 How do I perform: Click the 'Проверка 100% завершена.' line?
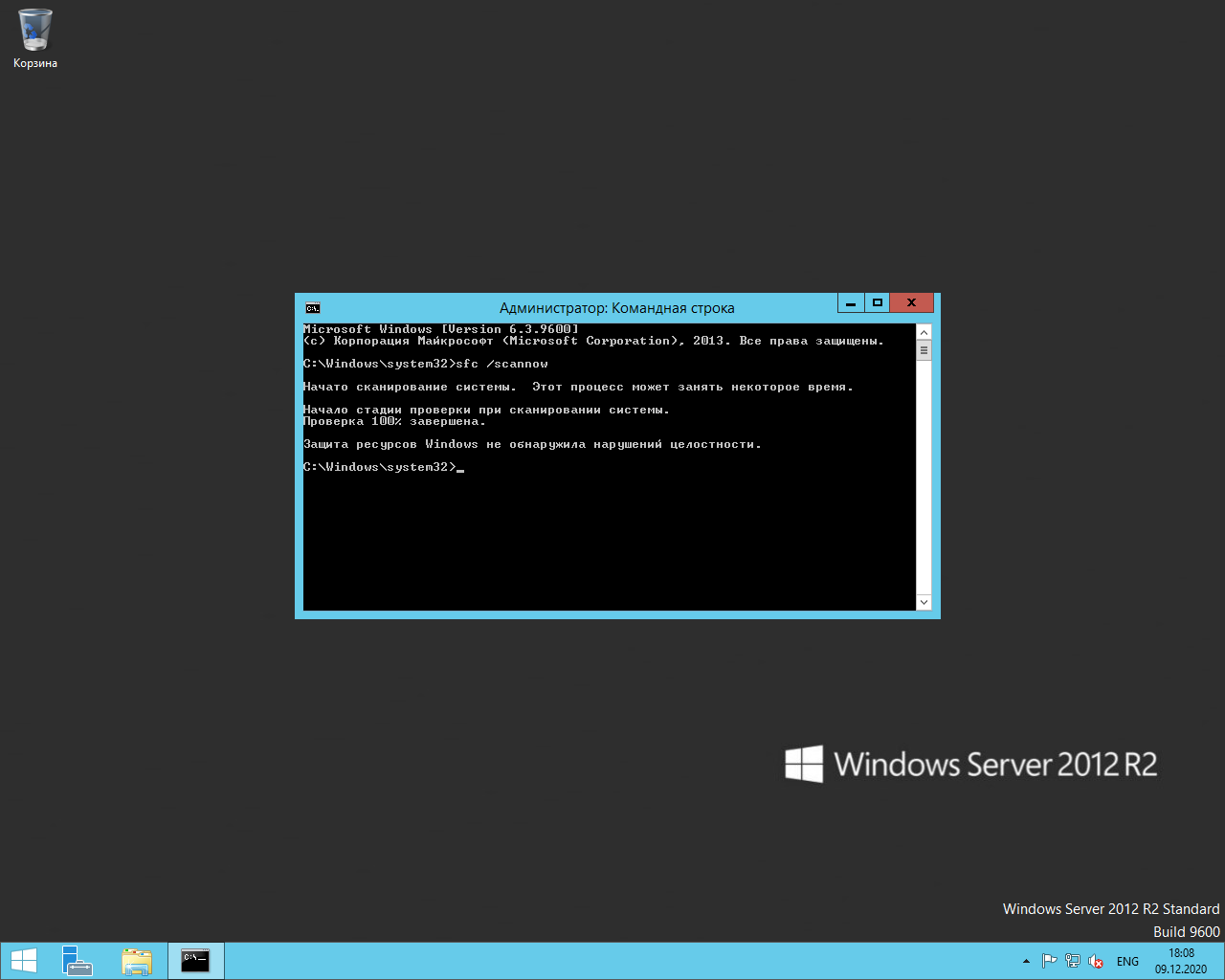pyautogui.click(x=394, y=421)
